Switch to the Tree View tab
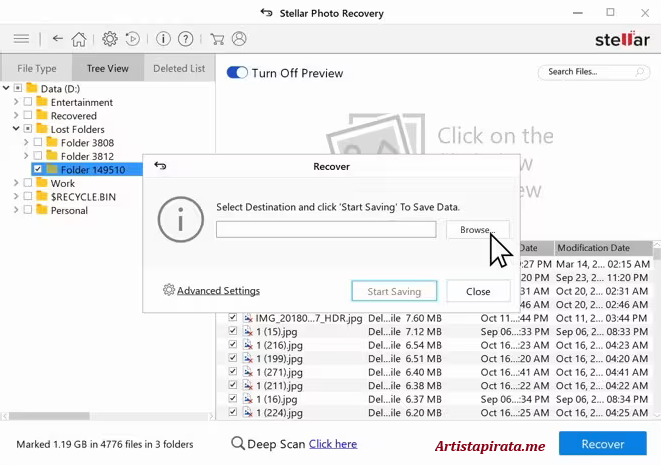Viewport: 661px width, 465px height. pos(107,68)
